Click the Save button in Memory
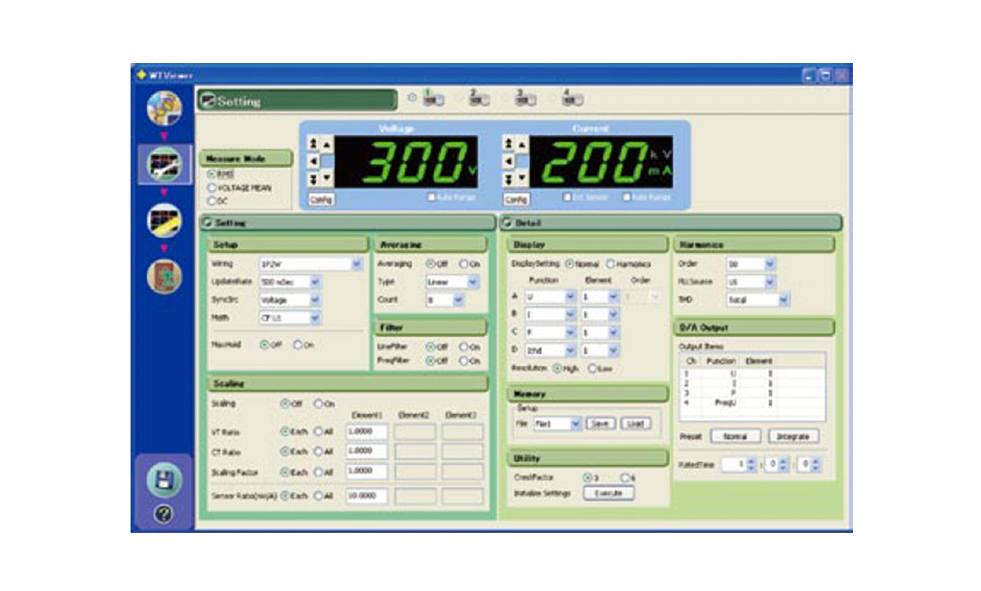Viewport: 981px width, 591px height. [600, 424]
